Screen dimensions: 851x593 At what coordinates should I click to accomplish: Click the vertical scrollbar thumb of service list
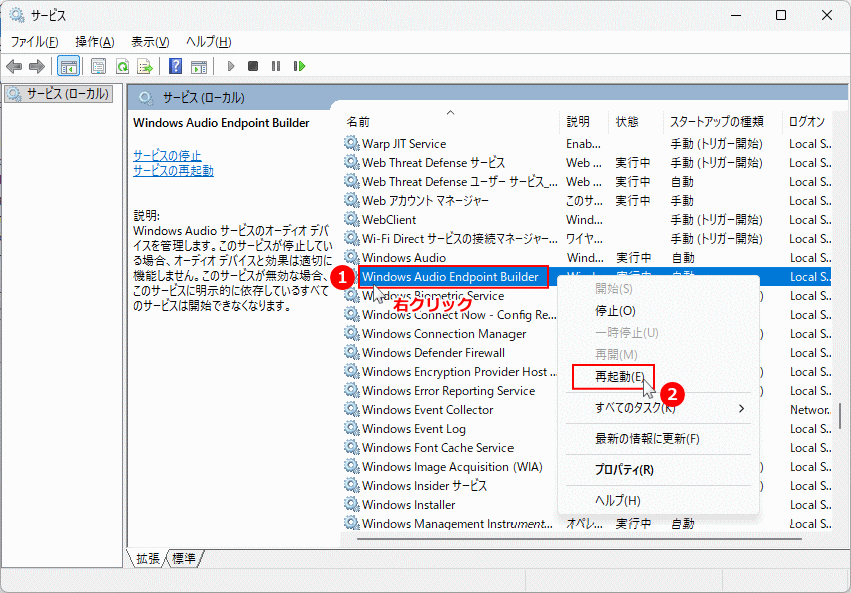[840, 416]
